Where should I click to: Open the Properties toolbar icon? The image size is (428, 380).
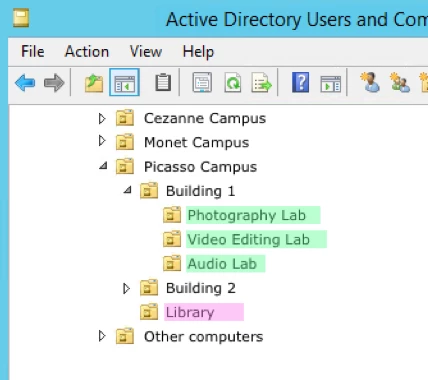point(202,82)
